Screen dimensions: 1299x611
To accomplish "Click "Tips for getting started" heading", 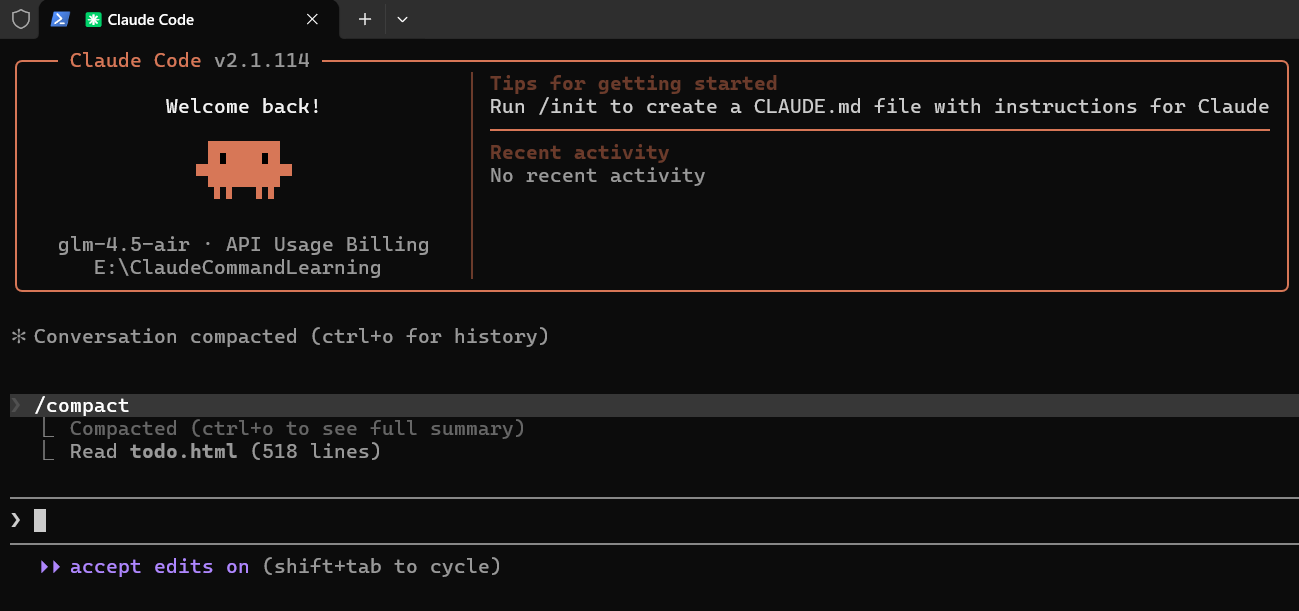I will [633, 84].
